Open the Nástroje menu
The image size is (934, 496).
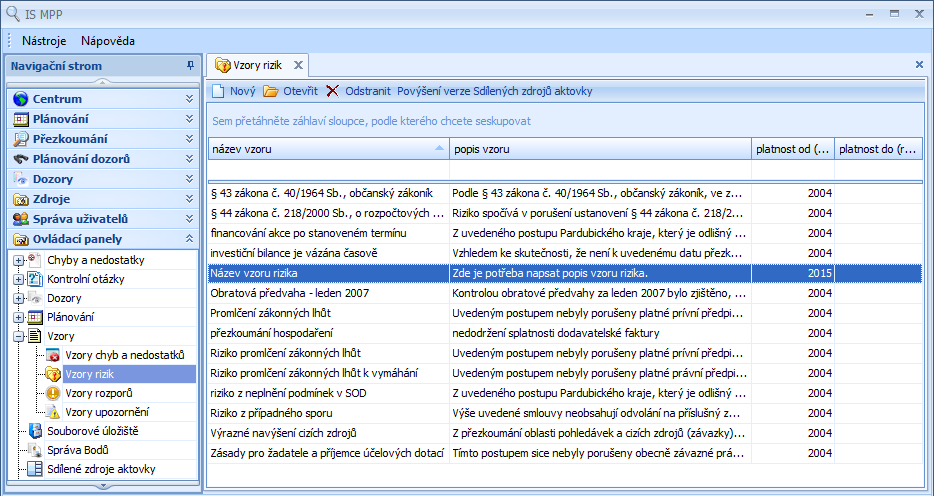tap(44, 41)
